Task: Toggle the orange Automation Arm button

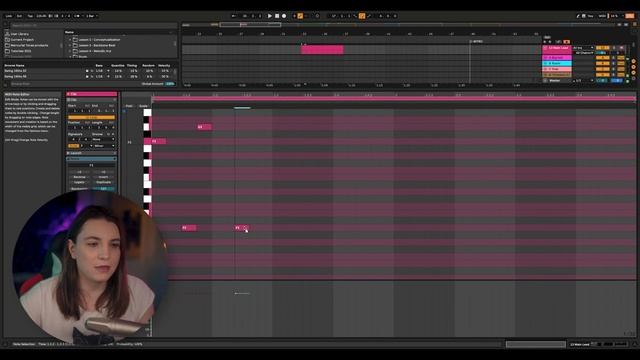Action: click(x=300, y=16)
